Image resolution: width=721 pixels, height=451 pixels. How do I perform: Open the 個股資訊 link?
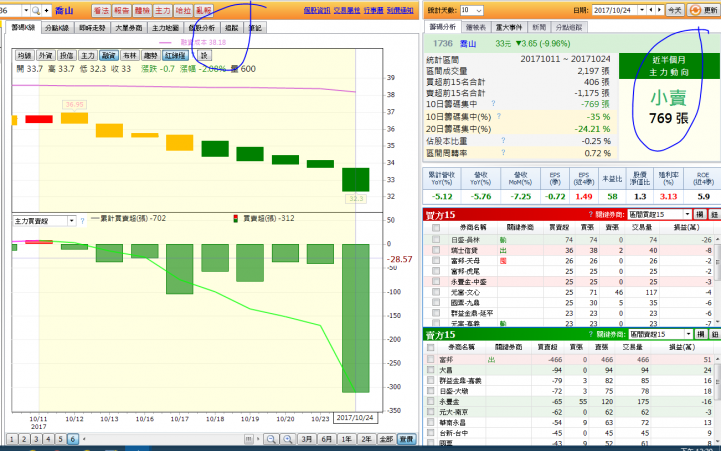point(317,10)
